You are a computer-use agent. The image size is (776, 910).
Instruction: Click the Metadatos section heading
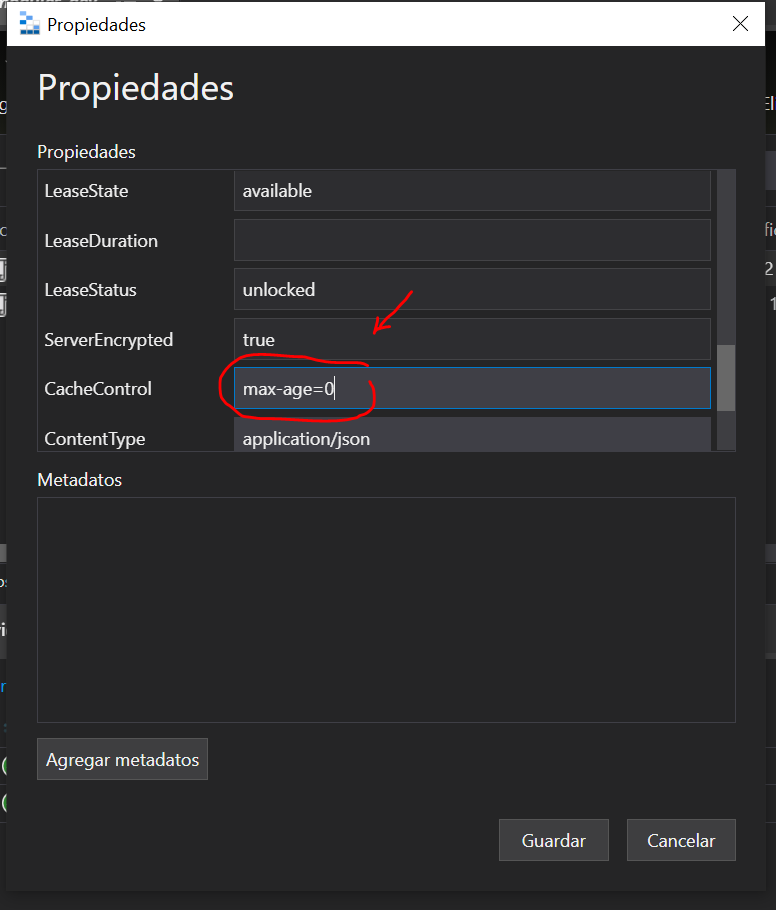click(79, 479)
